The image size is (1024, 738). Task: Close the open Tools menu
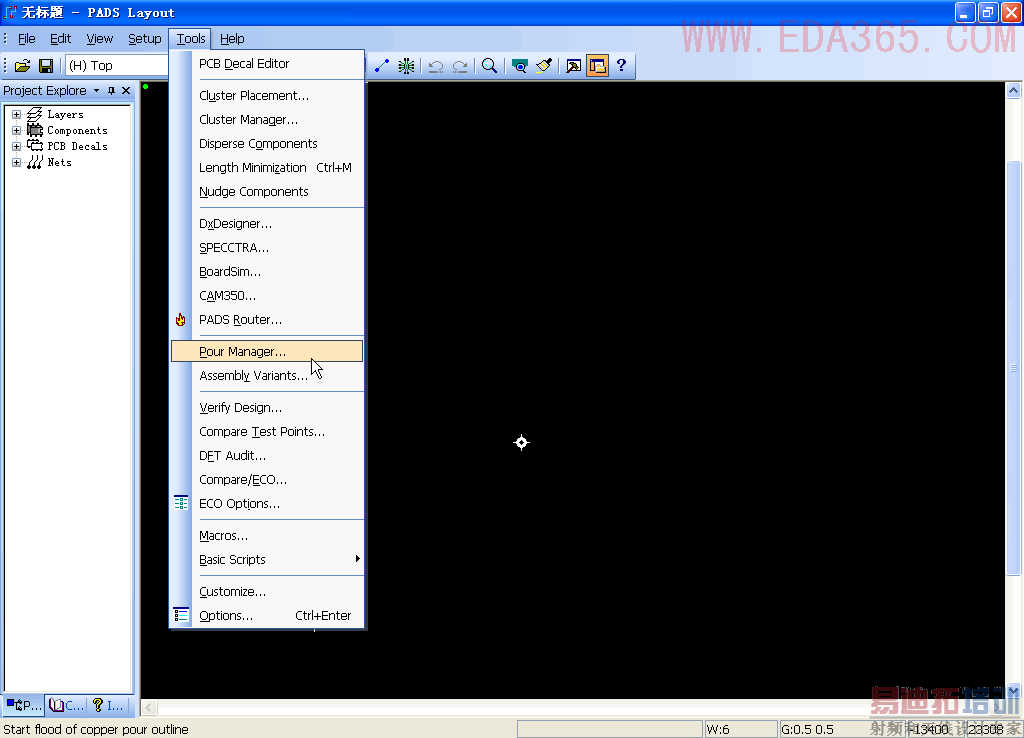(191, 39)
